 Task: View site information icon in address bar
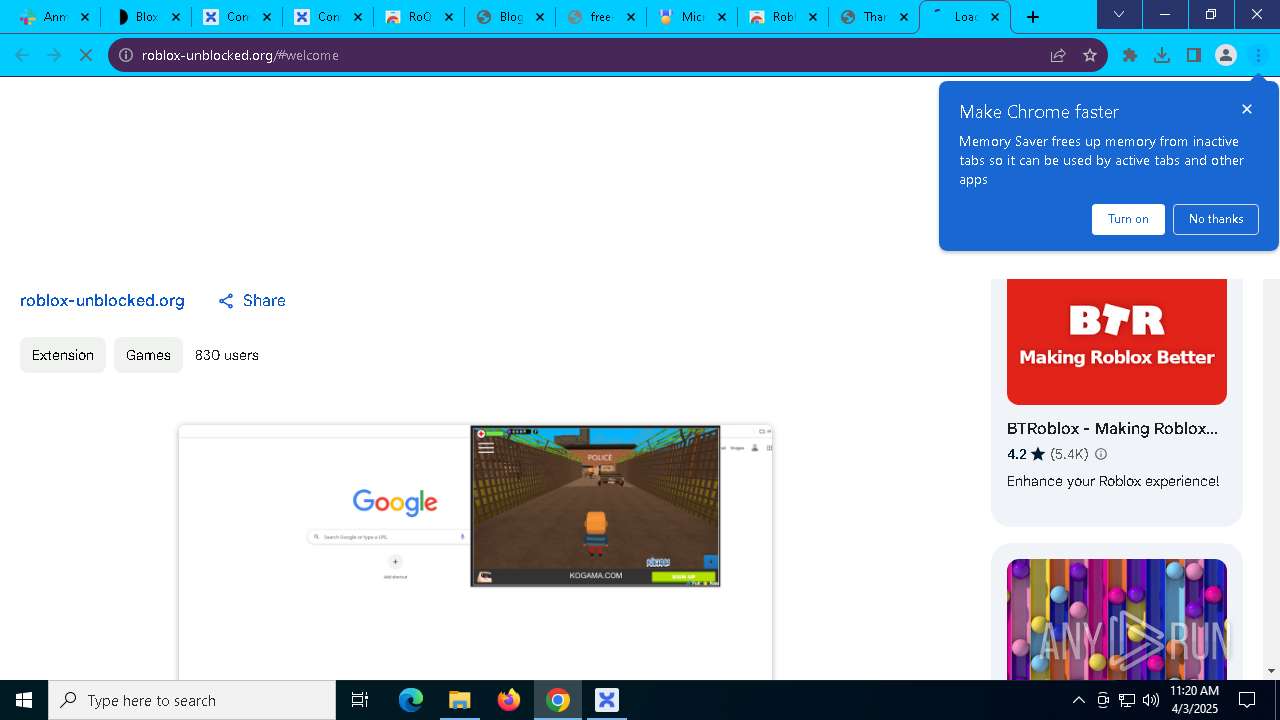pyautogui.click(x=126, y=55)
